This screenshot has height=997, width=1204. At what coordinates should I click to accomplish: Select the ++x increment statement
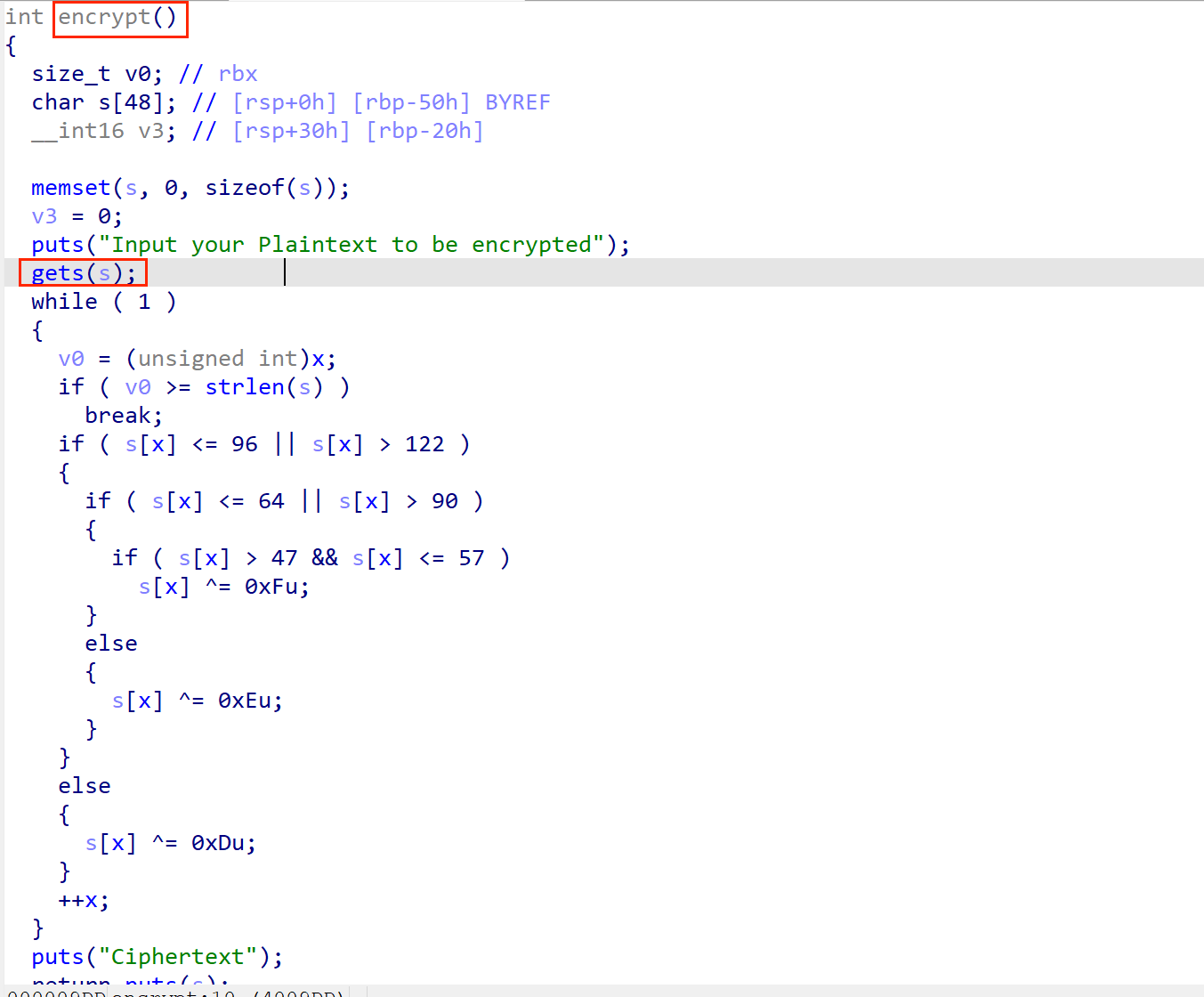click(x=80, y=900)
